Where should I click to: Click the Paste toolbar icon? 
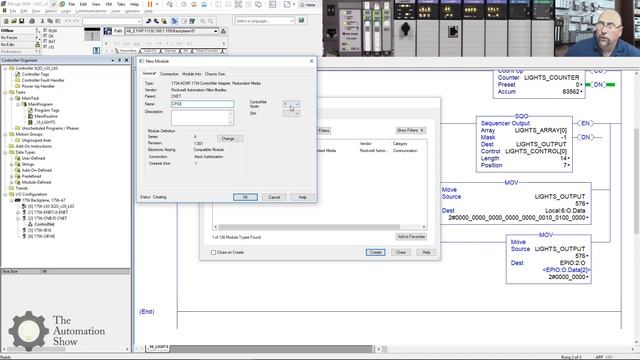[57, 21]
